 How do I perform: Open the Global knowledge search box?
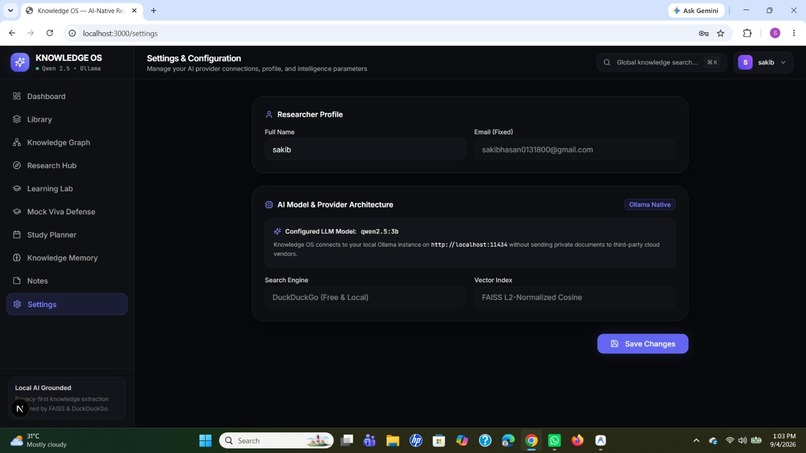[x=662, y=62]
